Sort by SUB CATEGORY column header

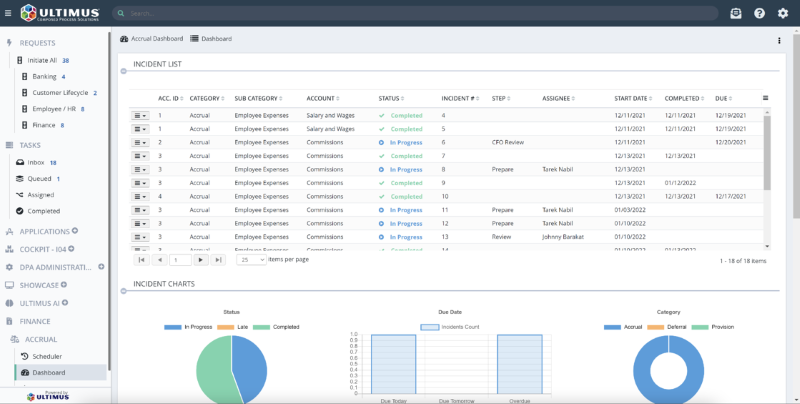259,98
